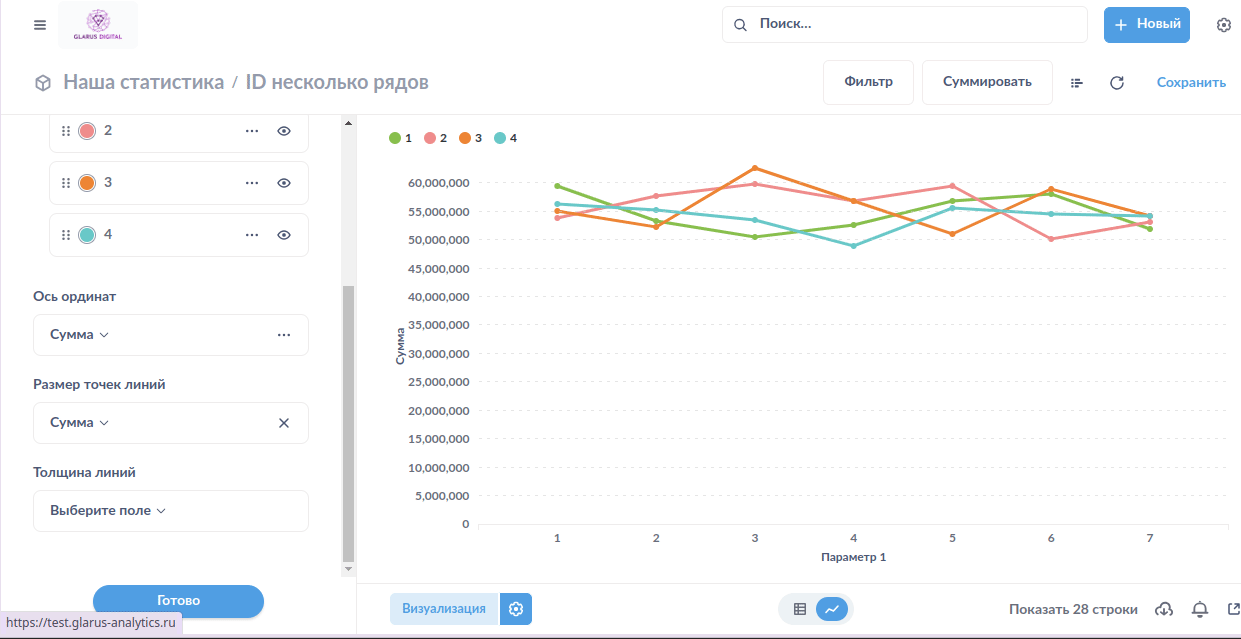The image size is (1241, 639).
Task: Open the alerts bell icon
Action: (x=1200, y=609)
